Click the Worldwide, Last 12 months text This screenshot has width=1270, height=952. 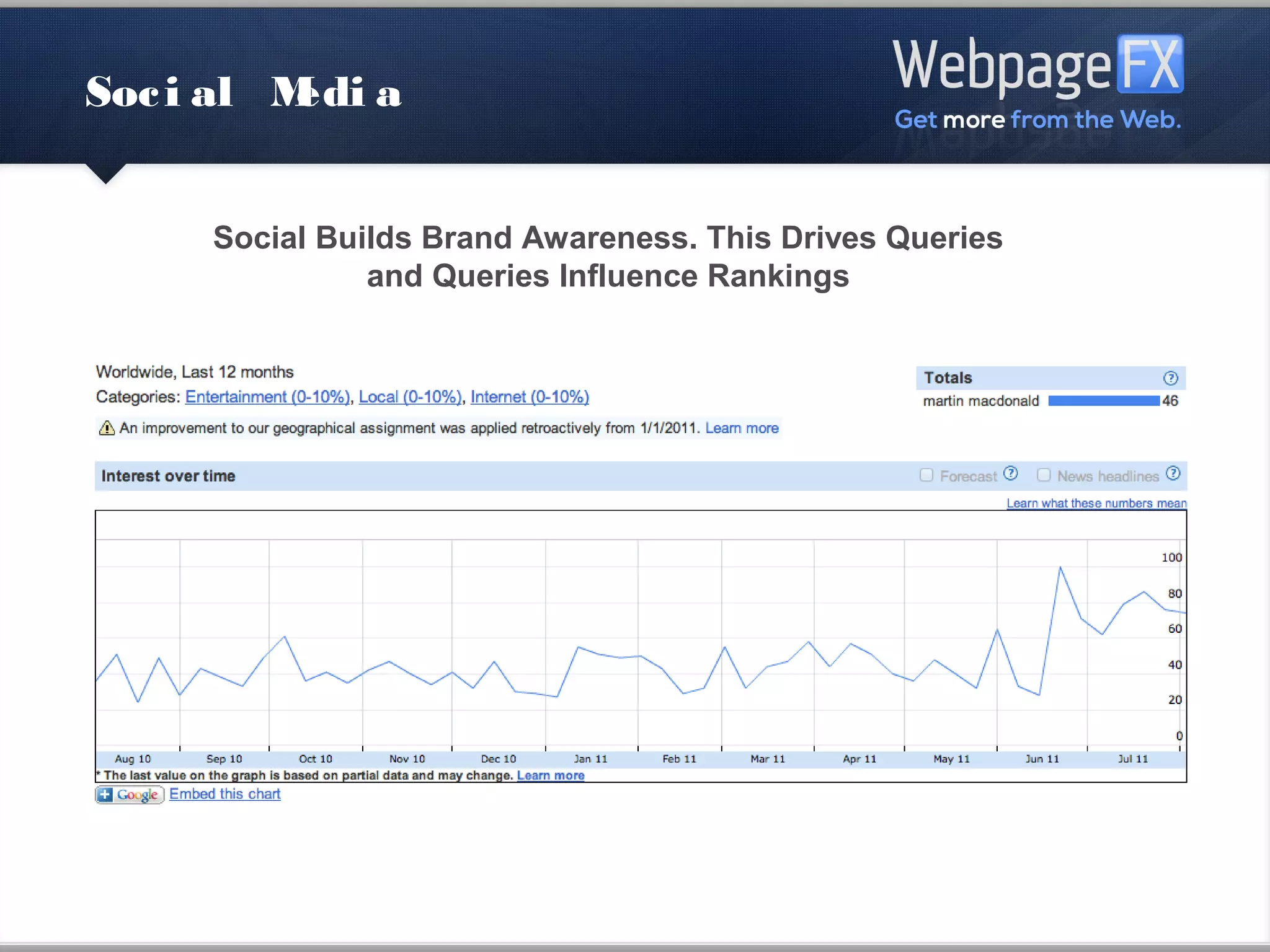(x=195, y=372)
